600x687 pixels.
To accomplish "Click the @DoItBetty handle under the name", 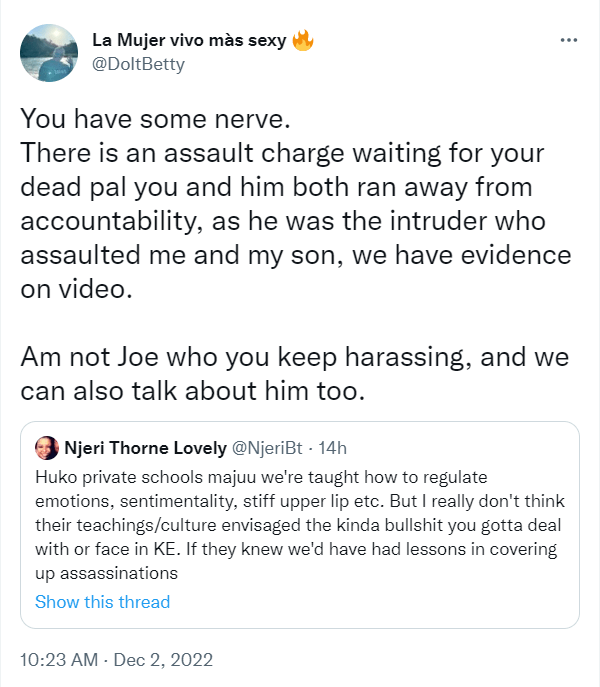I will coord(138,64).
